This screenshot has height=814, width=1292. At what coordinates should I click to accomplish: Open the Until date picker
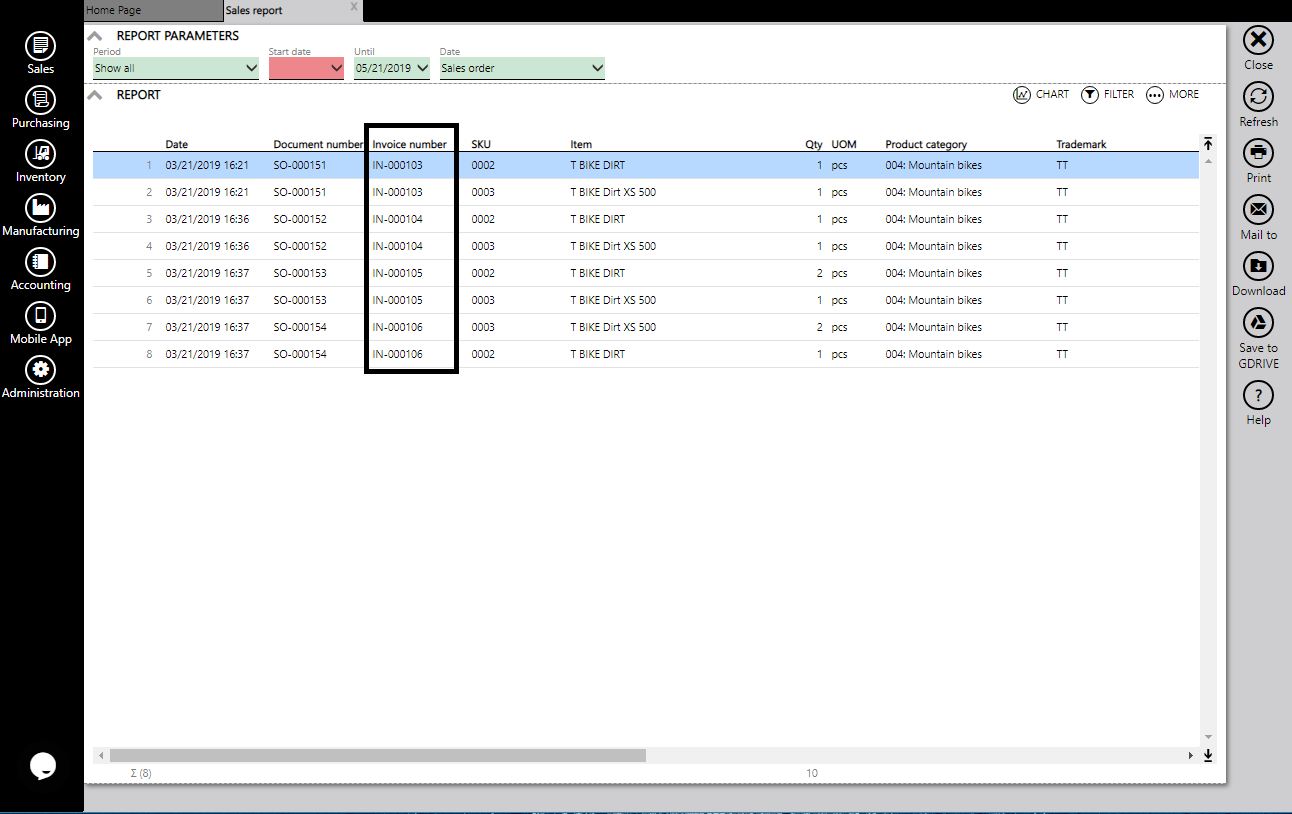(x=391, y=68)
